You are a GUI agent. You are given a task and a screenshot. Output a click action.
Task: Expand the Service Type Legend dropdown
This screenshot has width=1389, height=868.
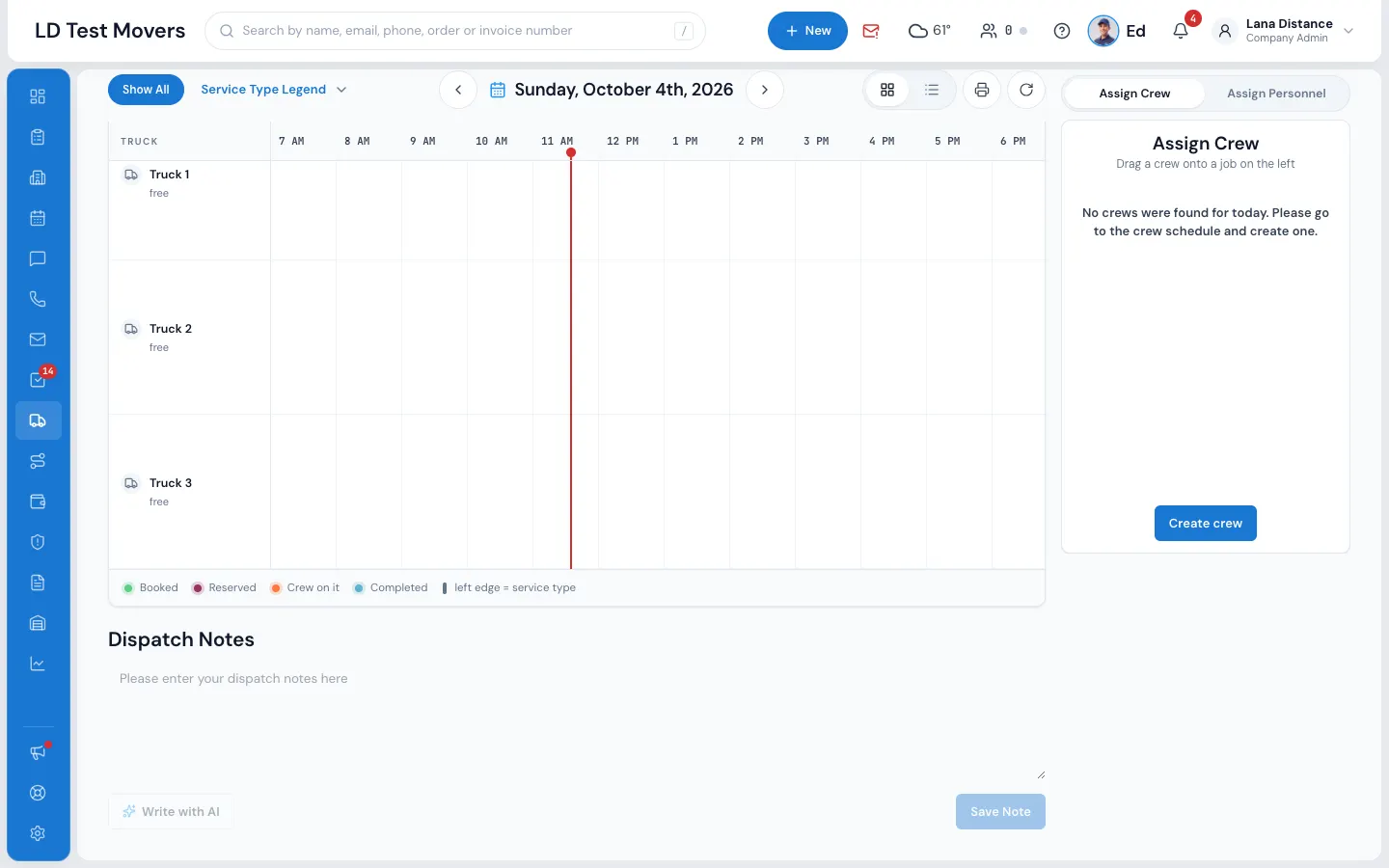274,90
